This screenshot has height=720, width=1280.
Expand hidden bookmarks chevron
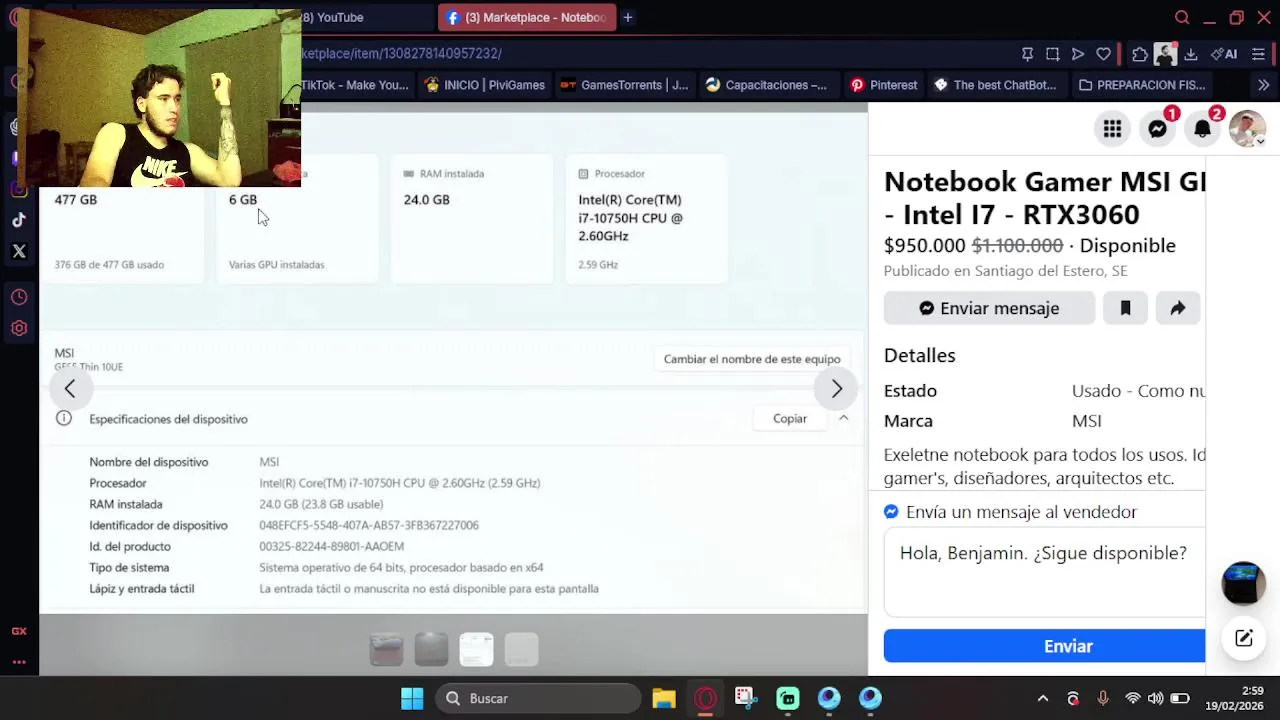tap(1263, 85)
